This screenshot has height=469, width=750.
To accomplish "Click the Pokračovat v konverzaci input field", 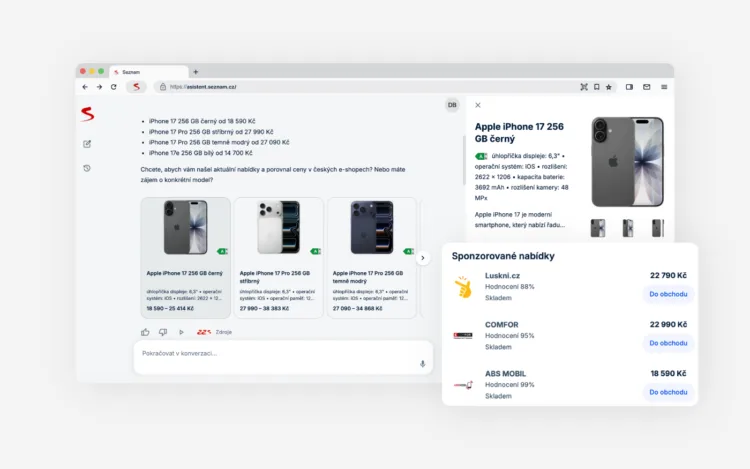I will pos(283,357).
